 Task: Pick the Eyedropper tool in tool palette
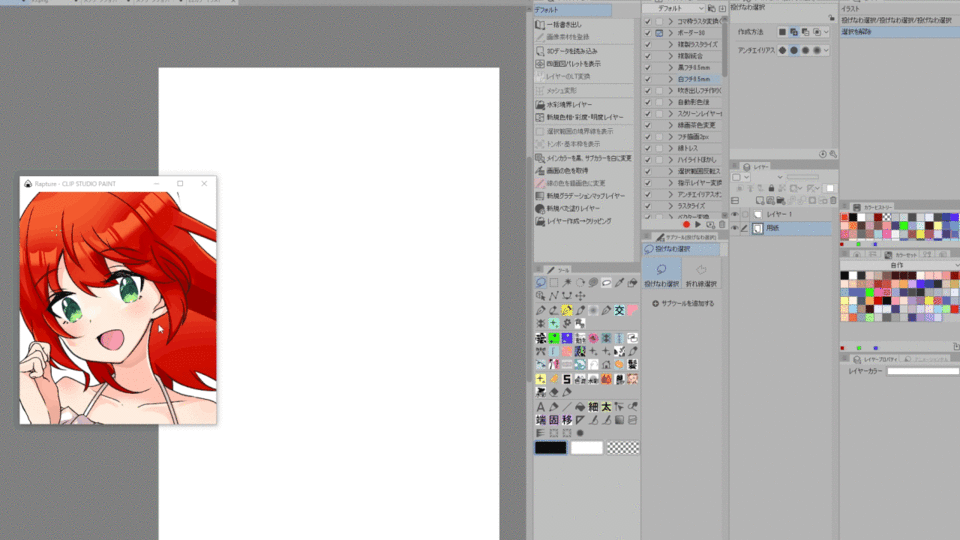click(619, 283)
